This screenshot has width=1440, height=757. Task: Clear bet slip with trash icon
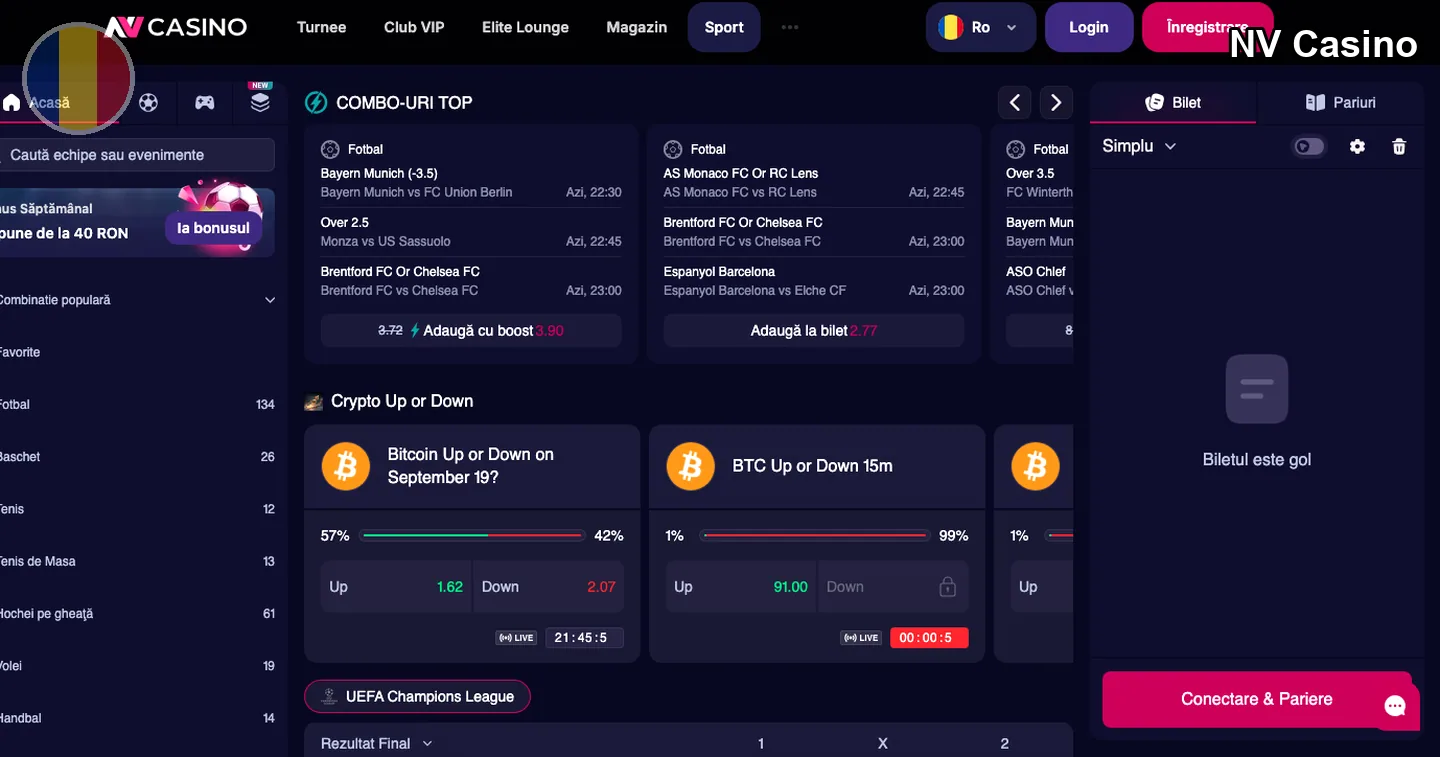coord(1399,146)
